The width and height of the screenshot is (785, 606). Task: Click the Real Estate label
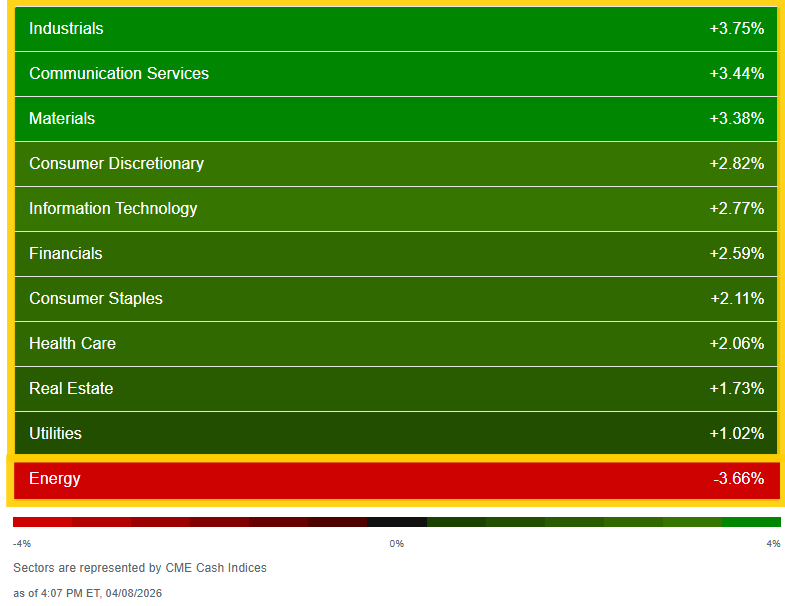[71, 389]
